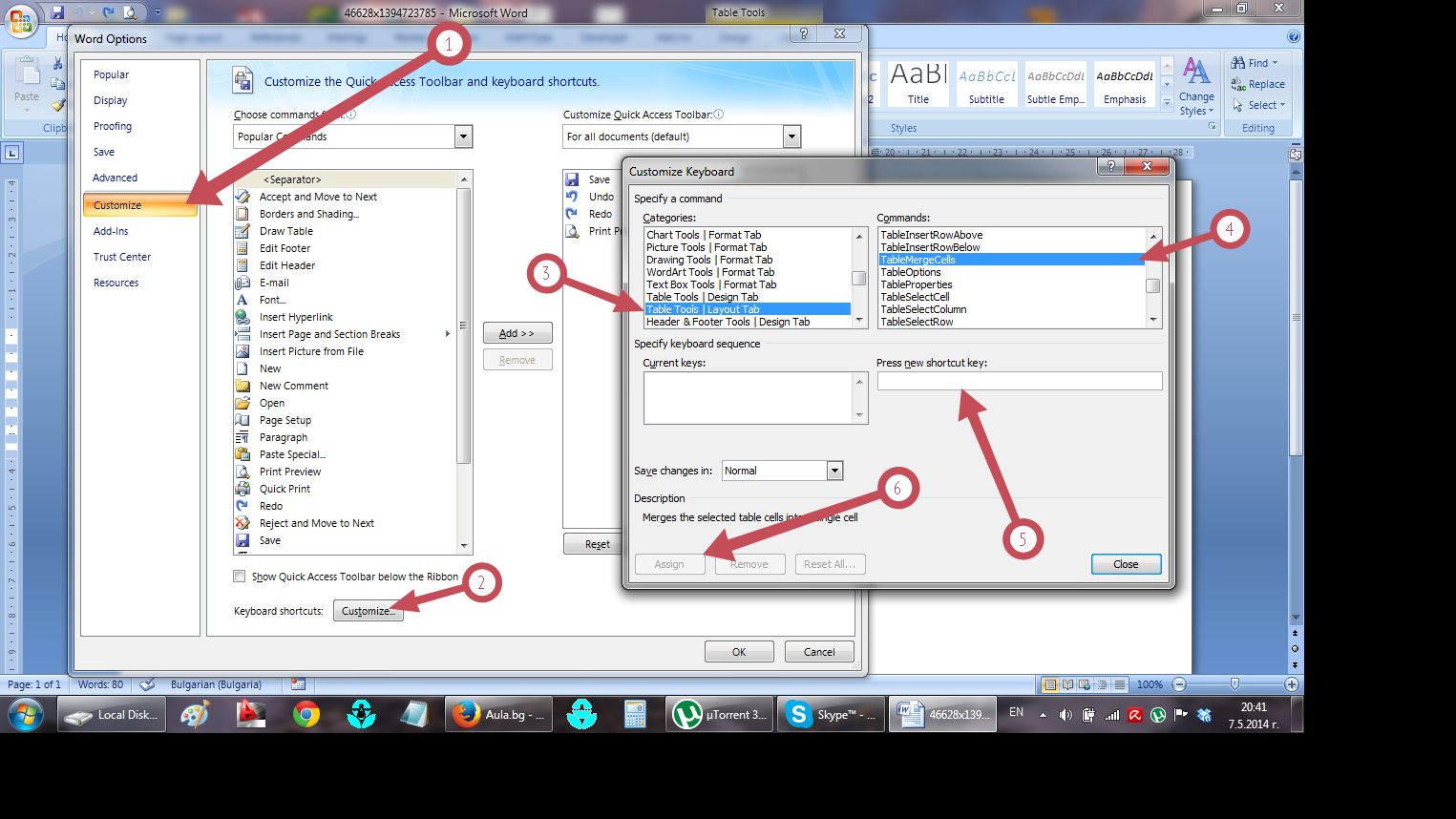
Task: Expand Insert Page and Section Breaks submenu arrow
Action: (447, 334)
